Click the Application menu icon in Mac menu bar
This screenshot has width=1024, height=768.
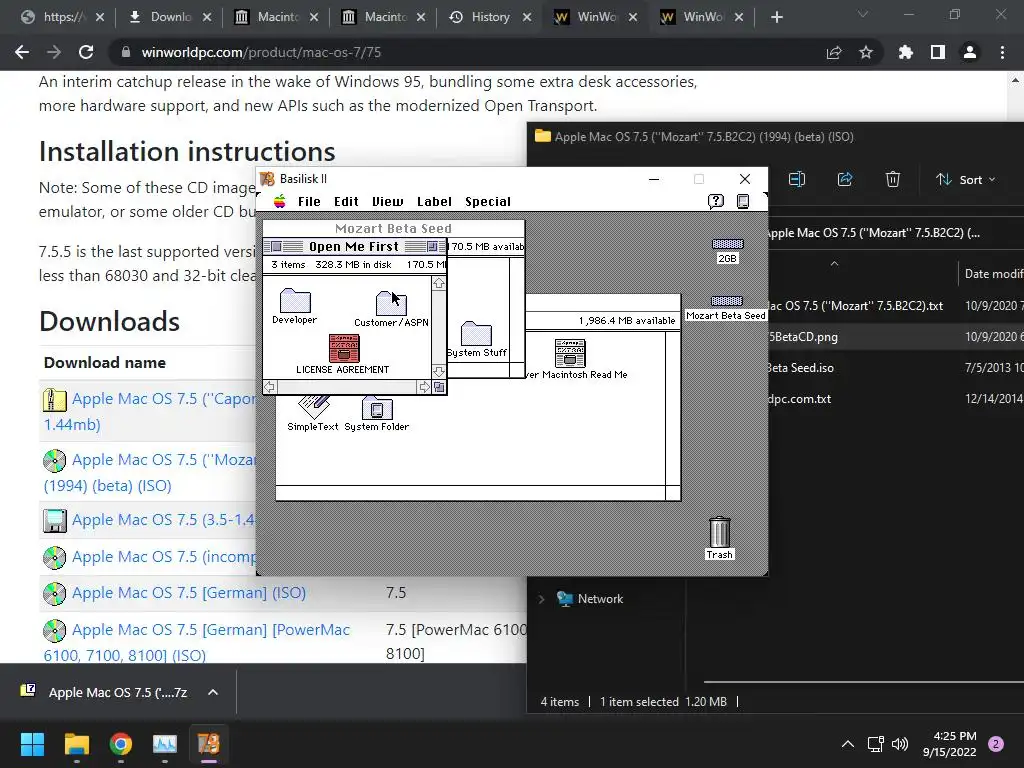pyautogui.click(x=743, y=201)
